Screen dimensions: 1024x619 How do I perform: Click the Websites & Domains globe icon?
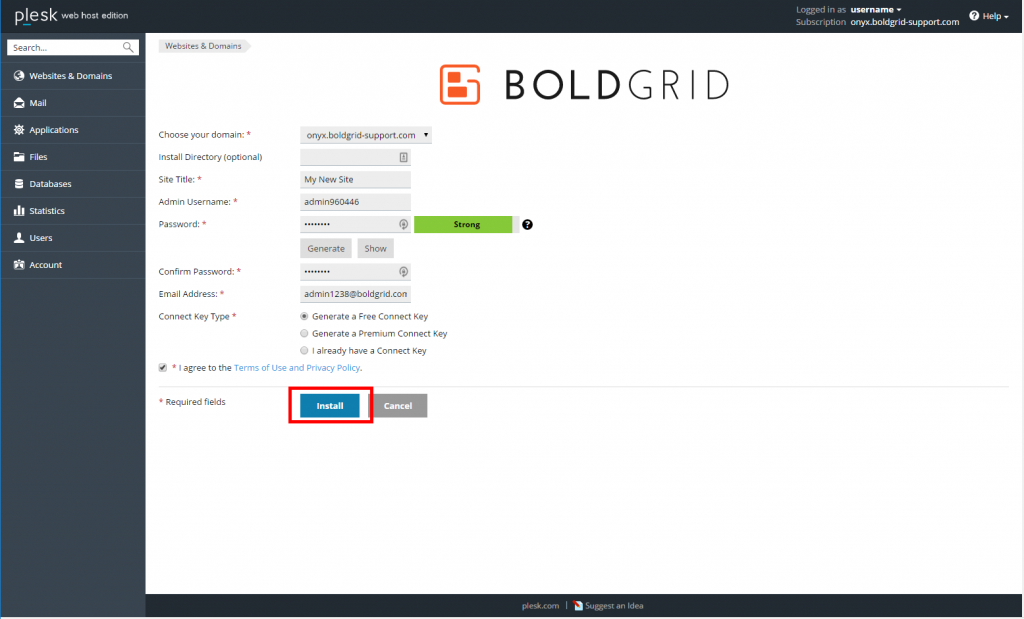pos(19,76)
